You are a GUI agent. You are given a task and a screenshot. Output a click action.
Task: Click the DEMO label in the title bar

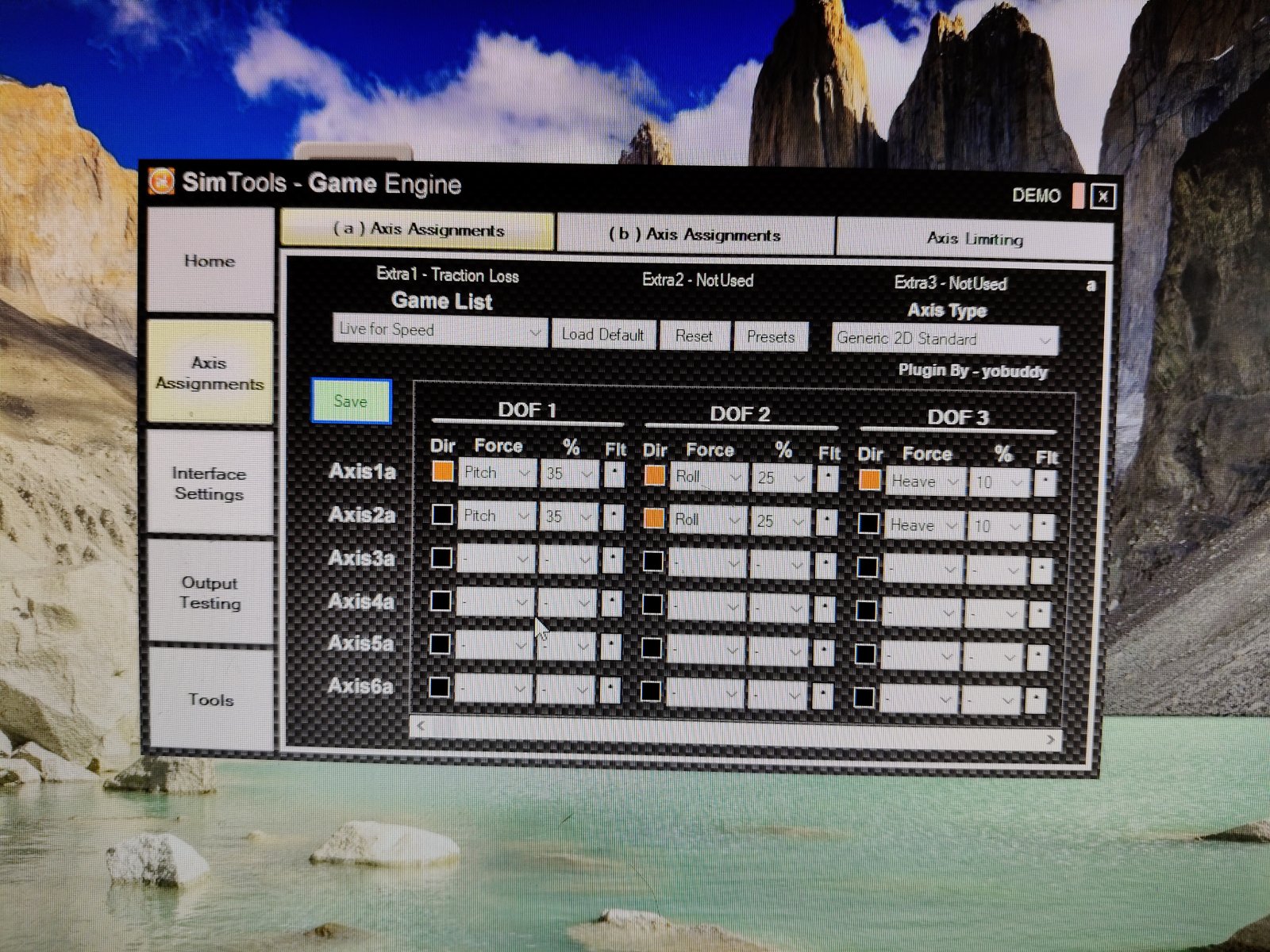click(1036, 195)
